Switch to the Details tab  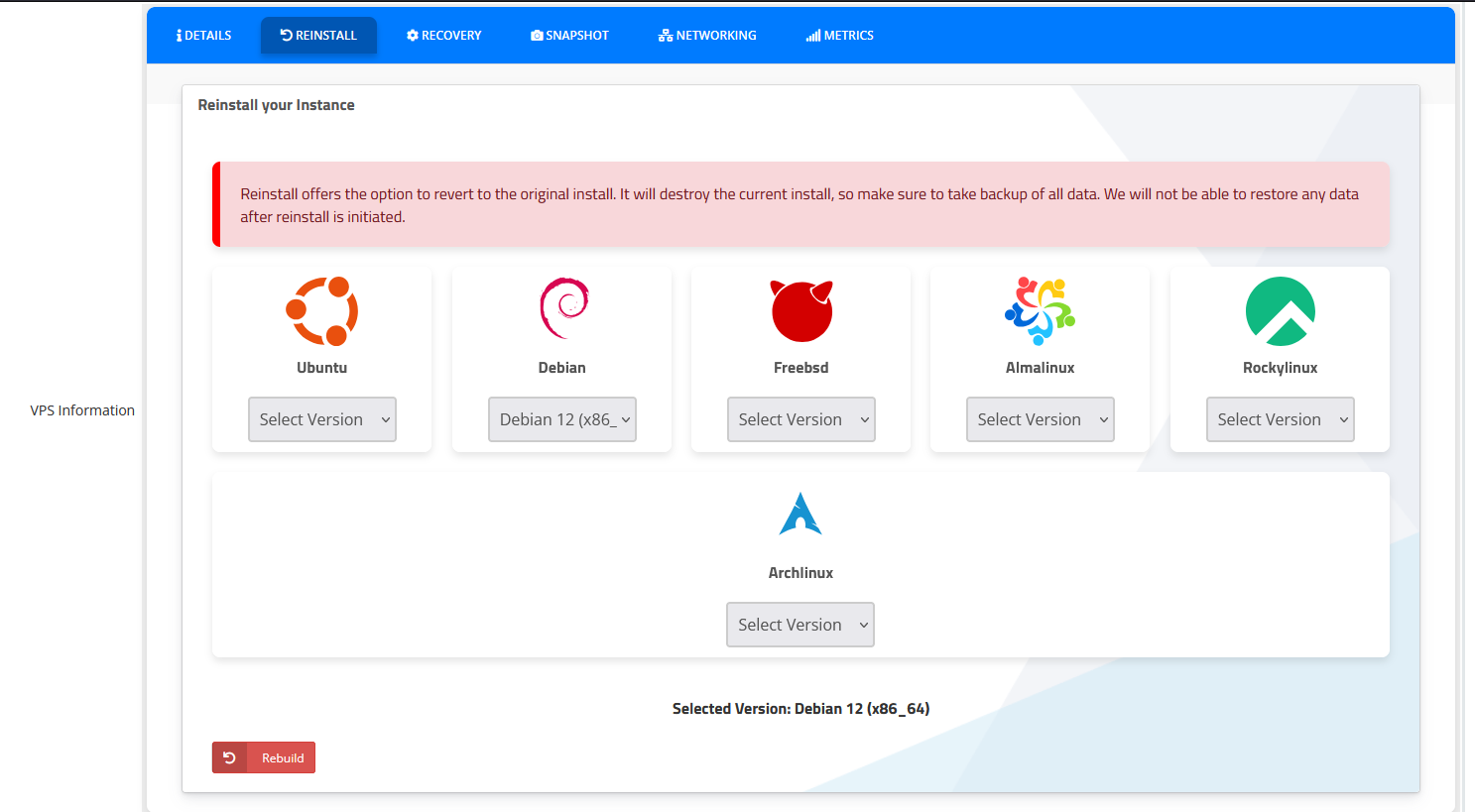pyautogui.click(x=204, y=36)
